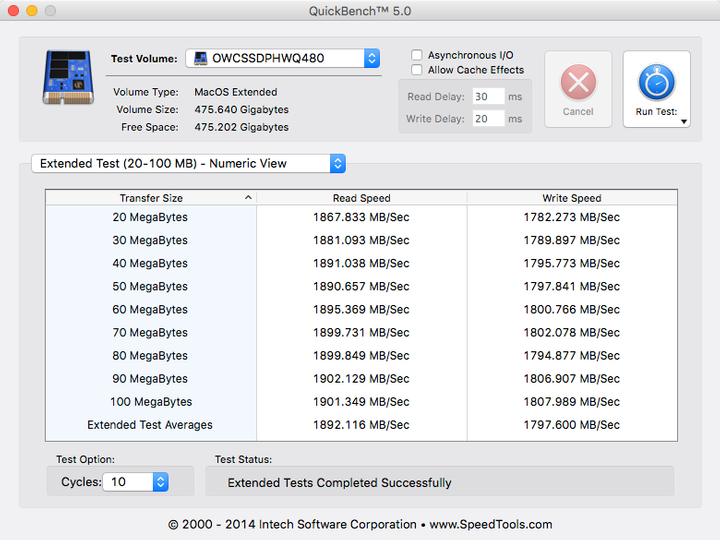The height and width of the screenshot is (540, 720).
Task: Sort by the Read Speed column header
Action: 361,198
